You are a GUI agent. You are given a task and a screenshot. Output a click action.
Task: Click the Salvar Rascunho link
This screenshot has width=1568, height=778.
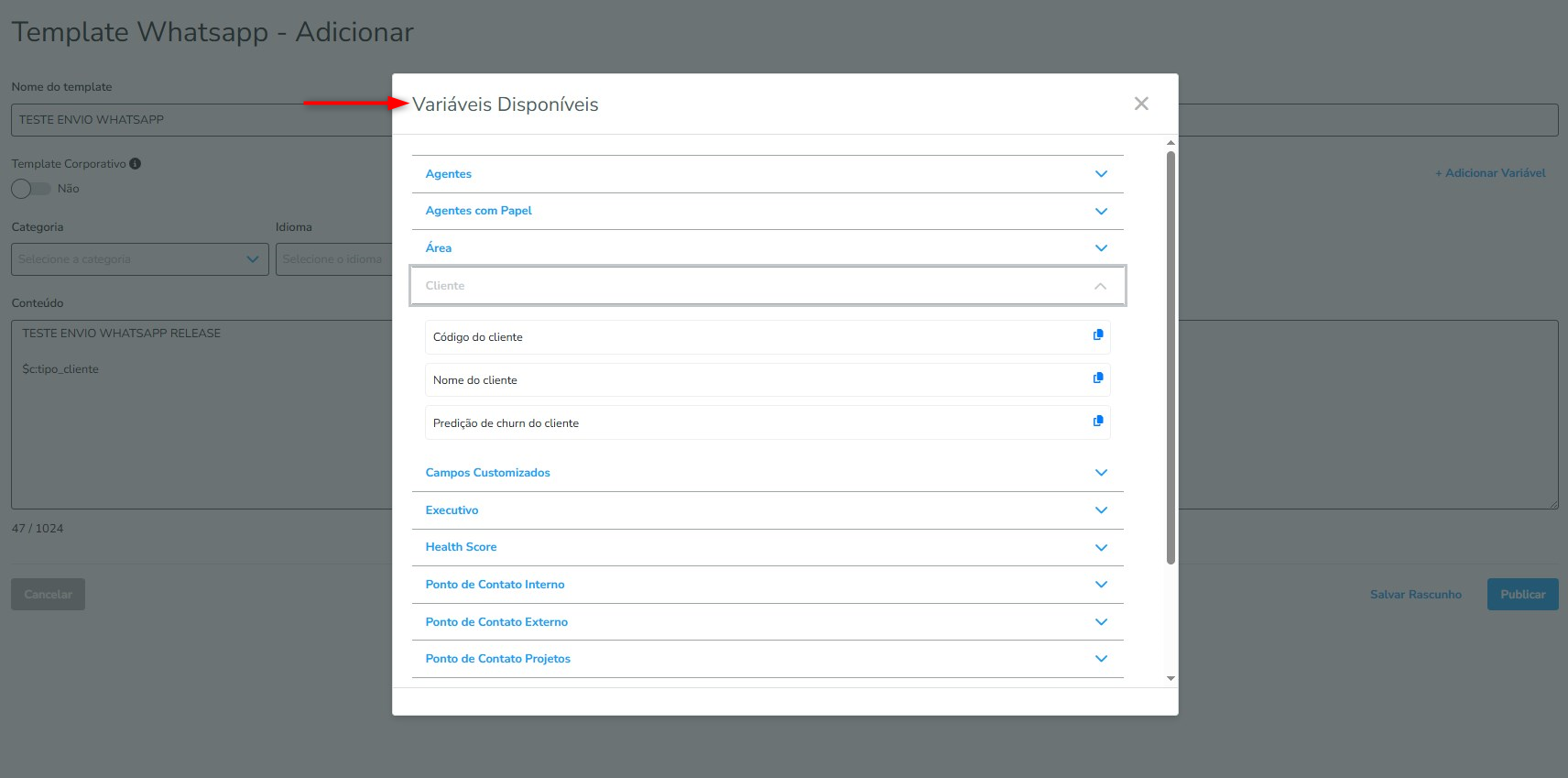click(x=1415, y=595)
